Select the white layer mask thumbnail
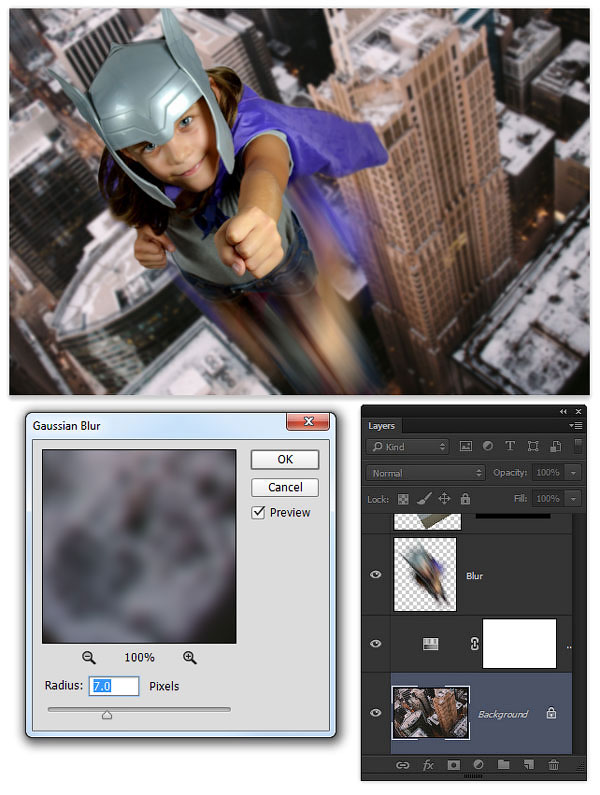600x795 pixels. click(x=519, y=643)
